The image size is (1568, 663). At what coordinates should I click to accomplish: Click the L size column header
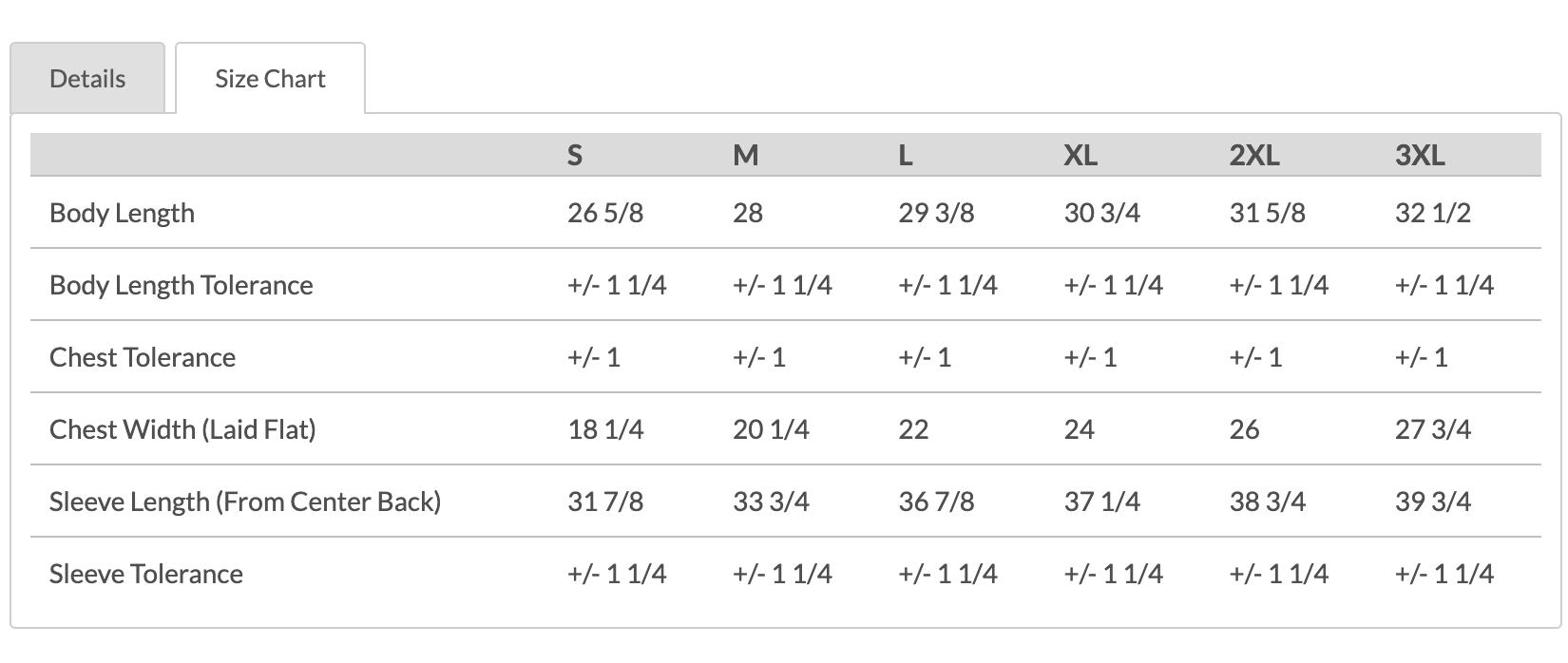click(906, 155)
